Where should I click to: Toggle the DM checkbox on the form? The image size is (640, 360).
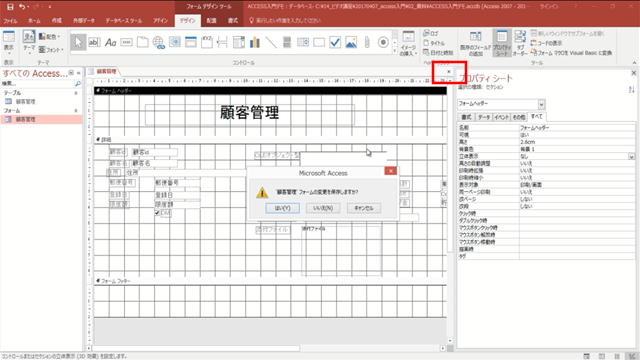coord(158,213)
